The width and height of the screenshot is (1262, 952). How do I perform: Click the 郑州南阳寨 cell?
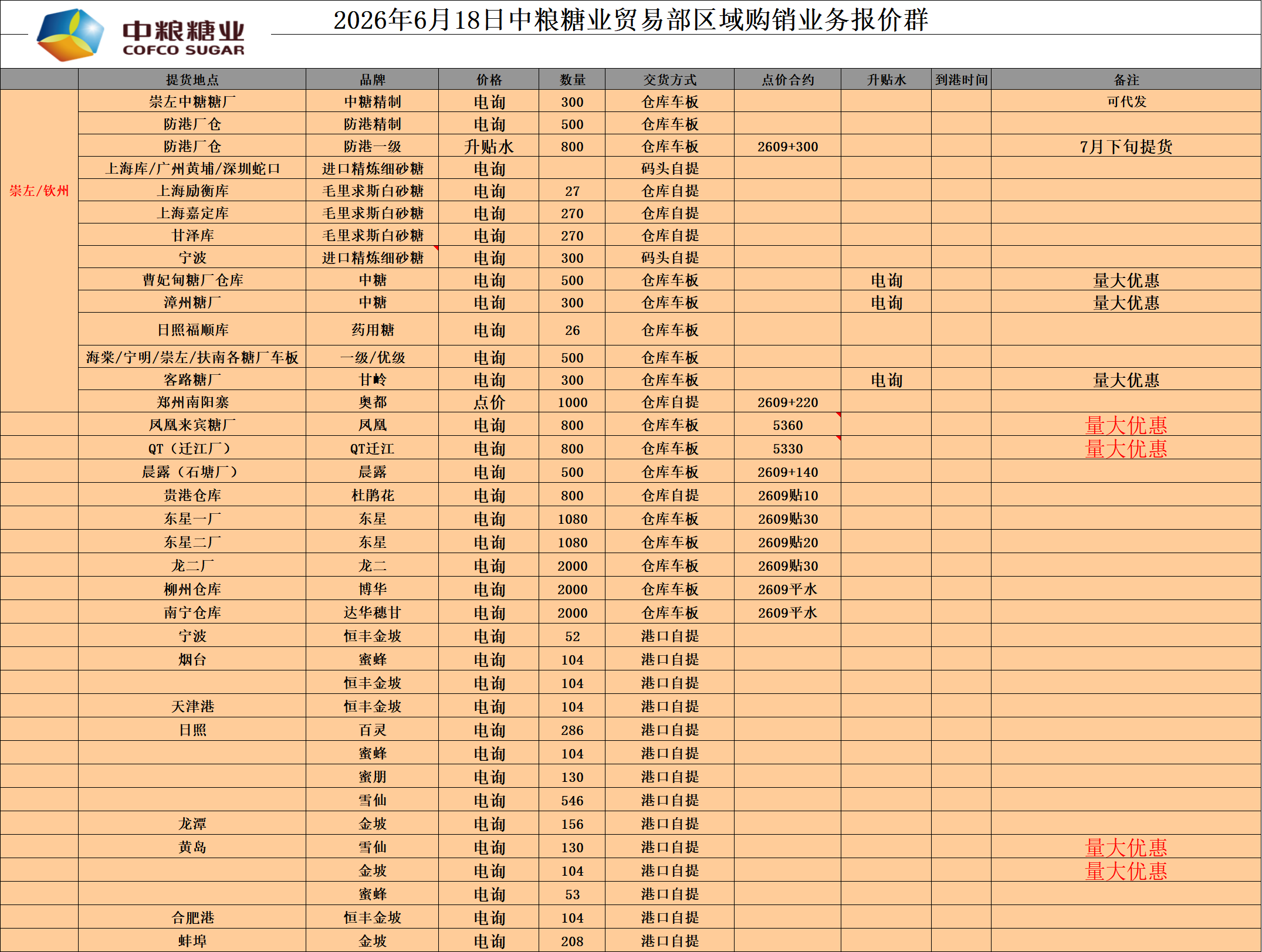192,402
